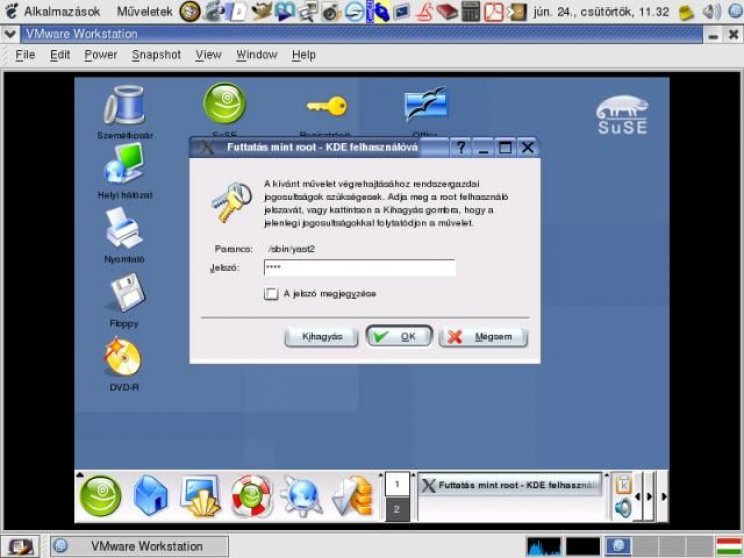Launch the GIMP Wilber icon in the top panel

click(x=261, y=11)
